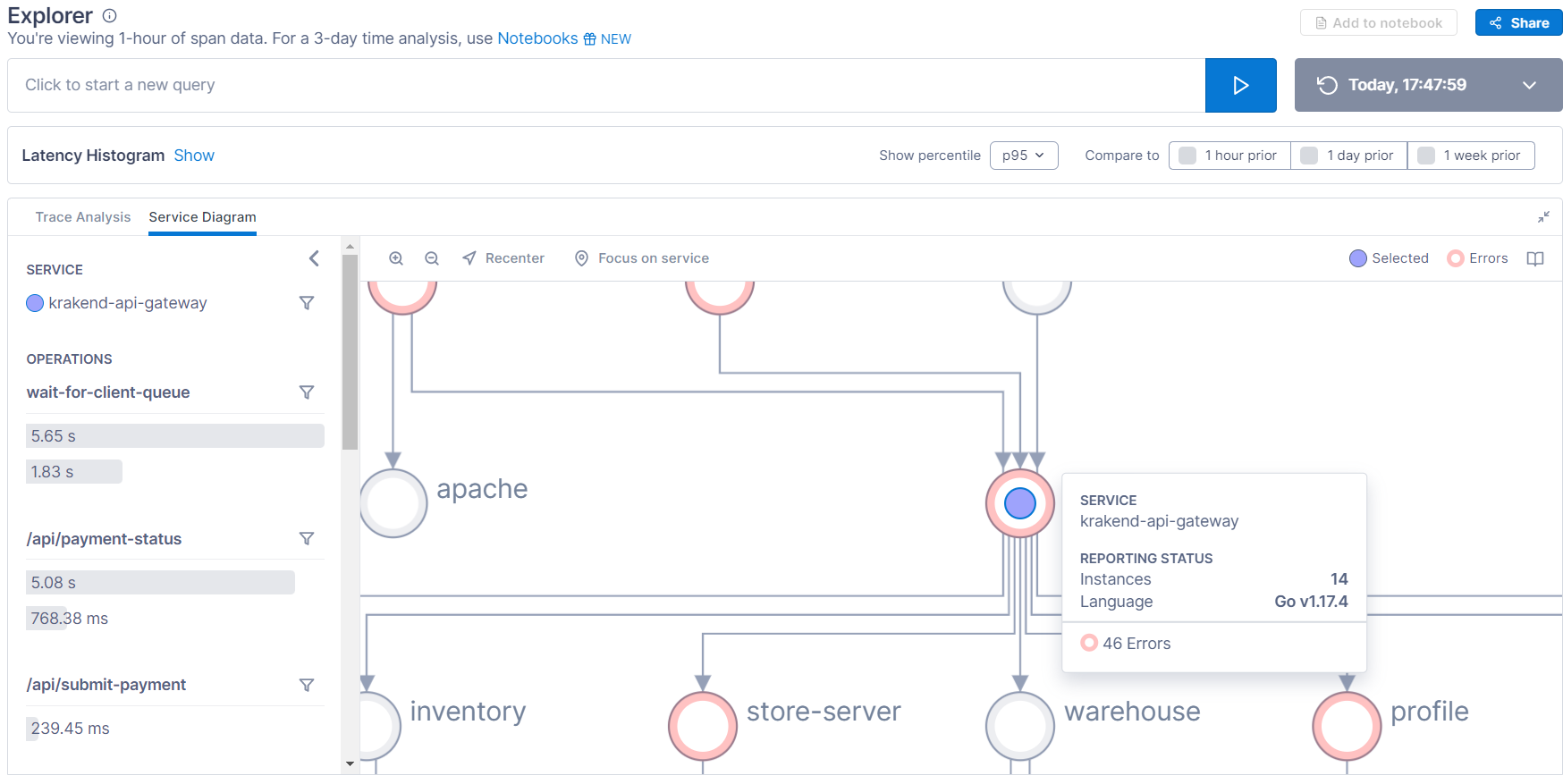Enable the 1 week prior comparison
Screen dimensions: 1563x784
1426,156
